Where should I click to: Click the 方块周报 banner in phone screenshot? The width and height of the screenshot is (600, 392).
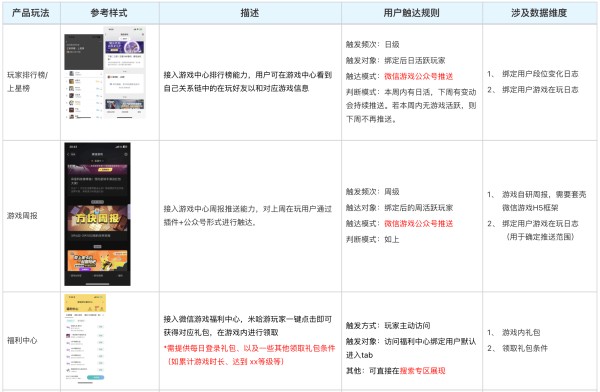coord(98,218)
